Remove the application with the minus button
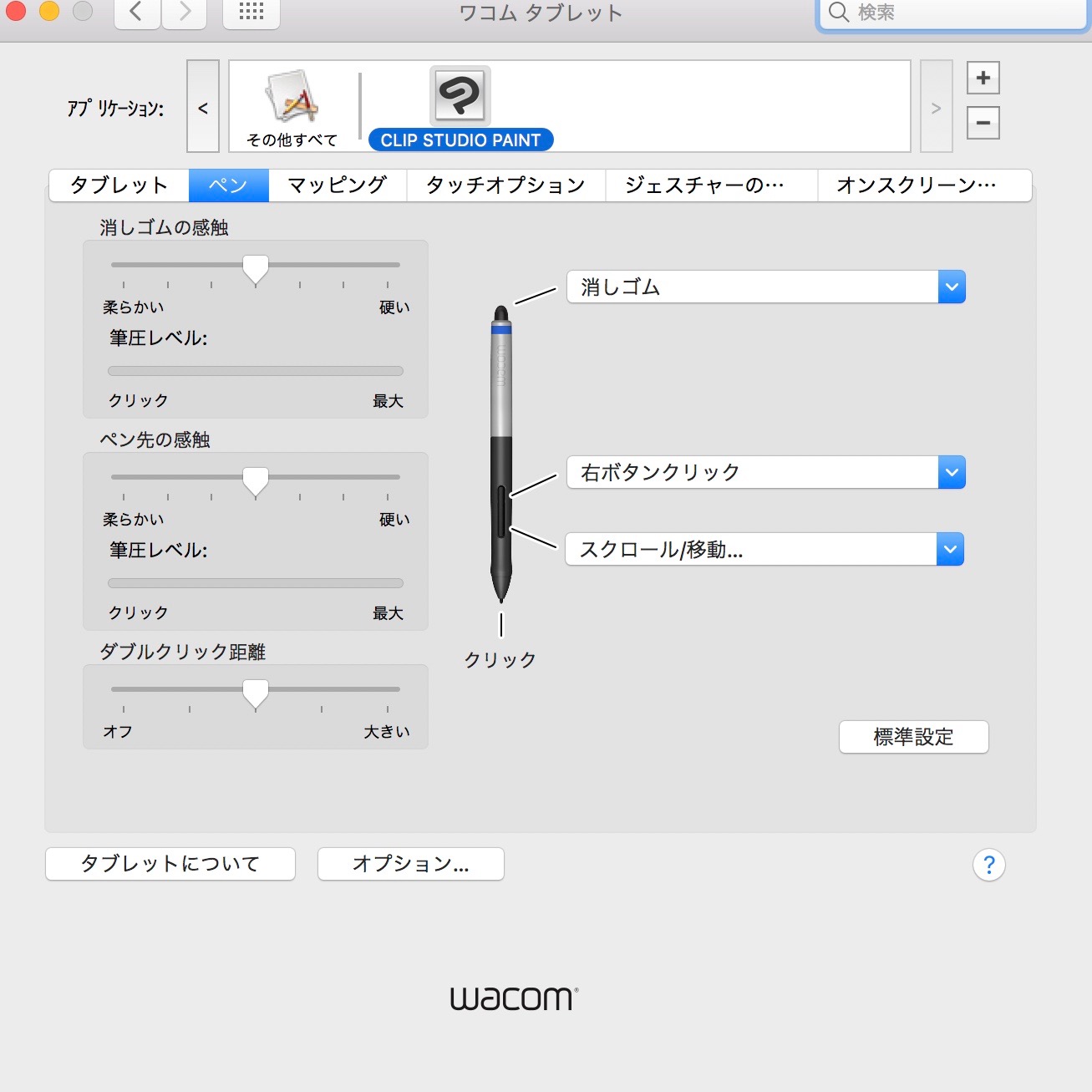 (x=983, y=123)
